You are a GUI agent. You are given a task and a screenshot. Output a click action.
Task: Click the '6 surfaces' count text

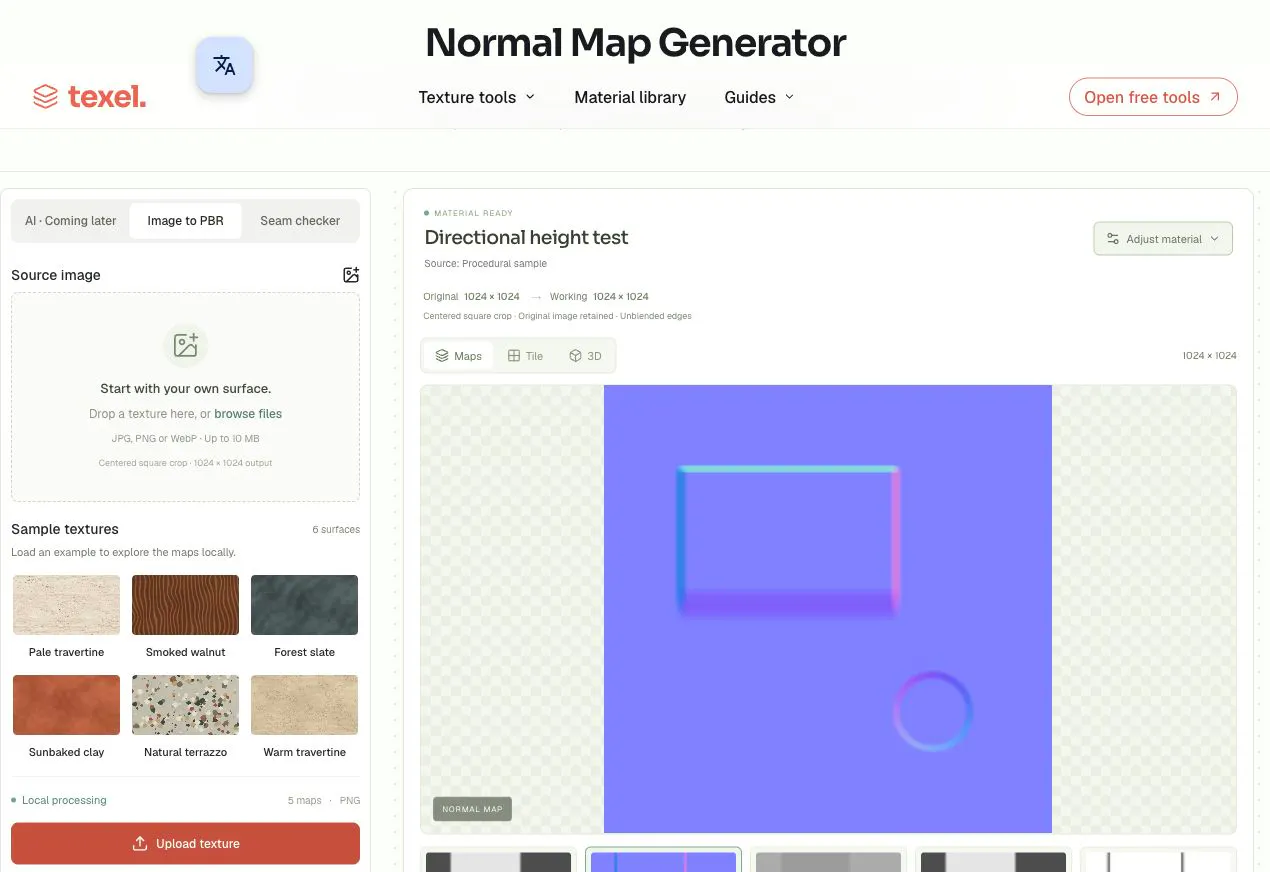click(336, 529)
